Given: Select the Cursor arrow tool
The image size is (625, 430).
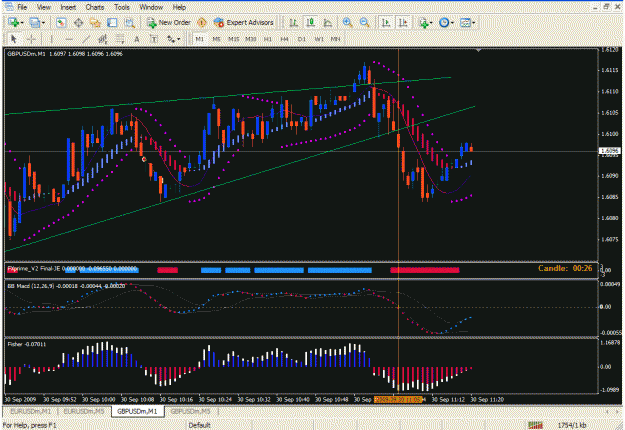Looking at the screenshot, I should (14, 39).
